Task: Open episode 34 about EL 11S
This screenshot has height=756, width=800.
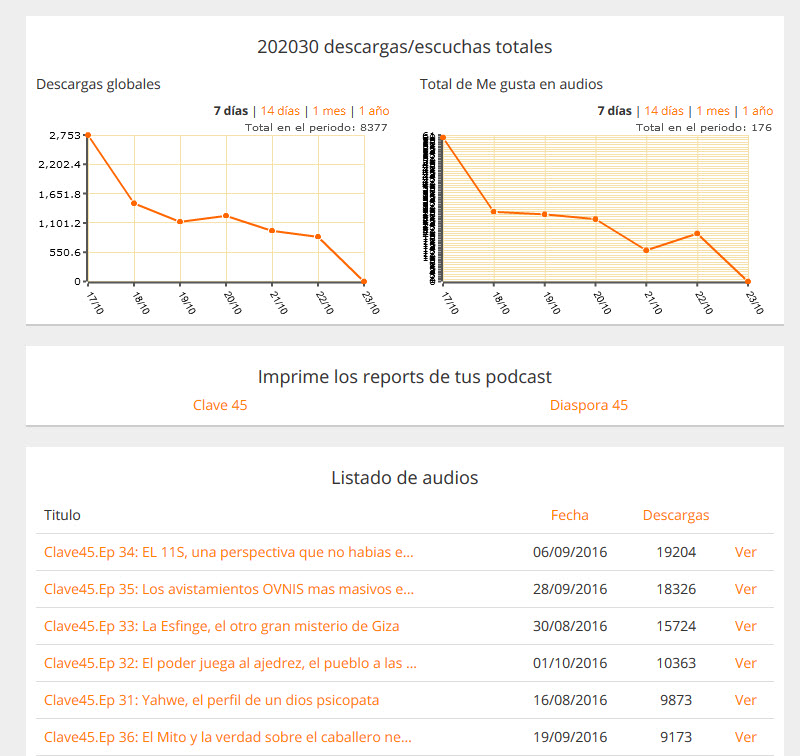Action: [x=228, y=552]
